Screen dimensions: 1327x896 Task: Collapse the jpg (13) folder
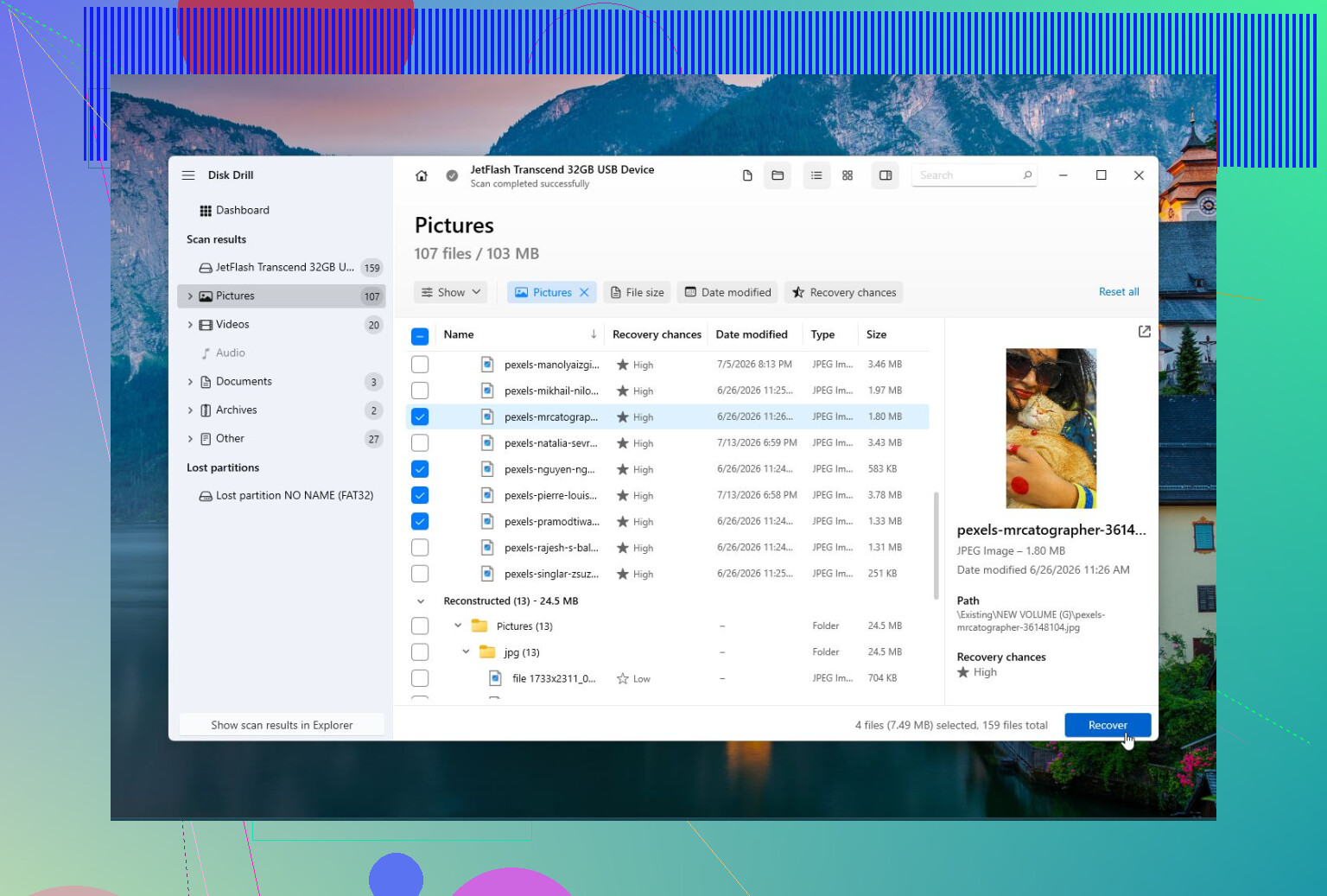[x=466, y=652]
